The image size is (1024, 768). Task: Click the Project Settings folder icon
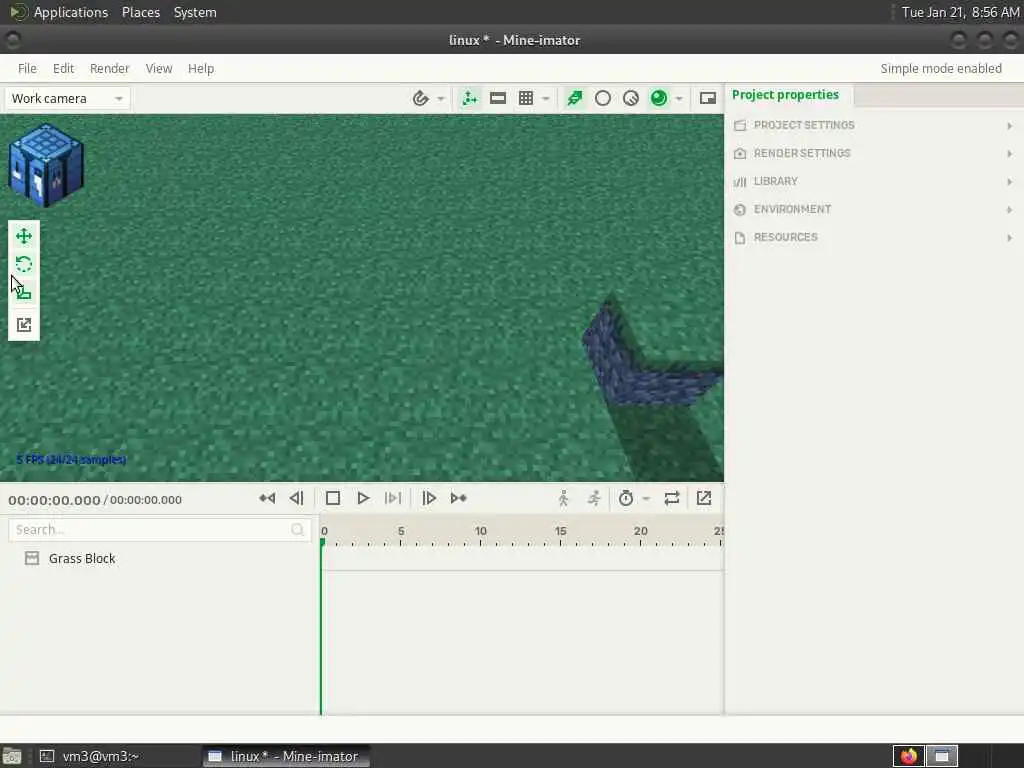tap(740, 125)
